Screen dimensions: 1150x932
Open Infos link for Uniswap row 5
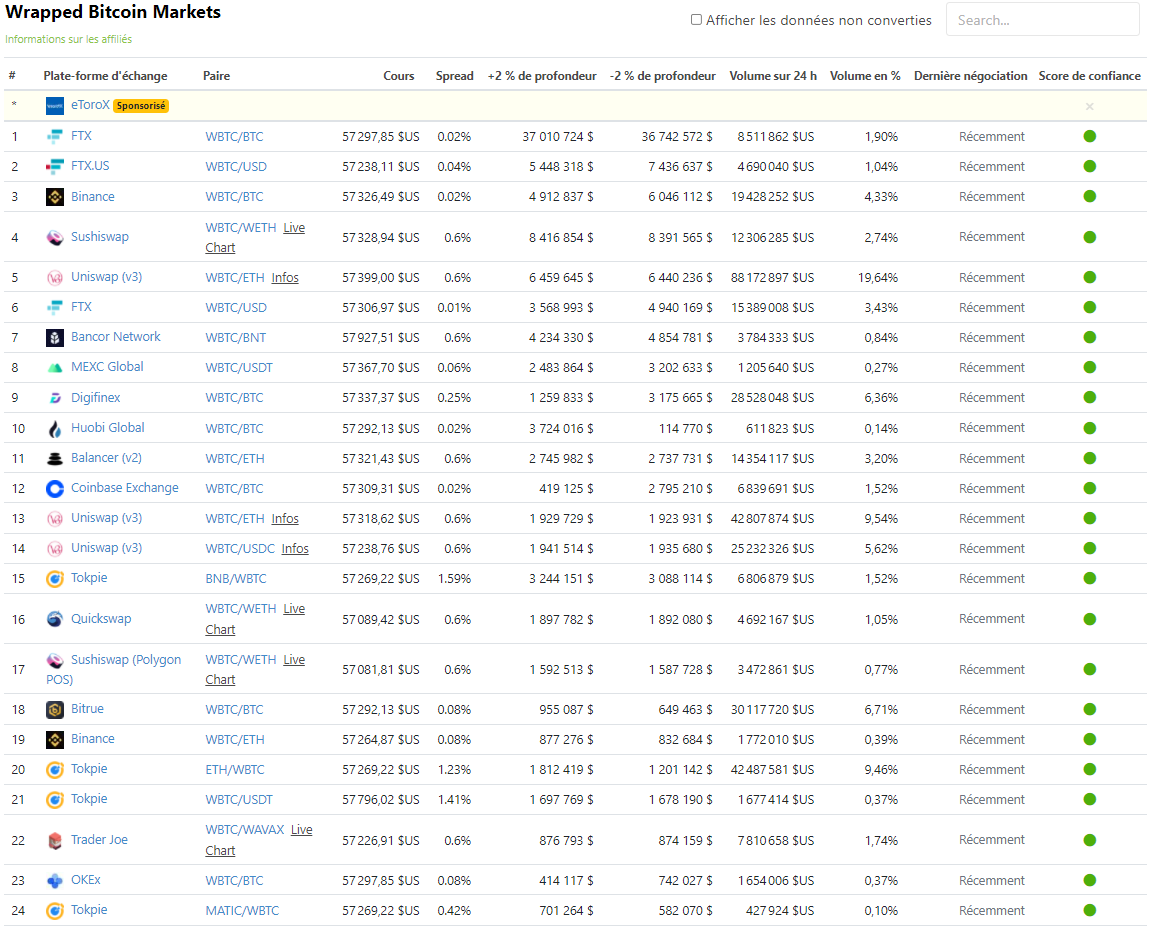pos(285,278)
